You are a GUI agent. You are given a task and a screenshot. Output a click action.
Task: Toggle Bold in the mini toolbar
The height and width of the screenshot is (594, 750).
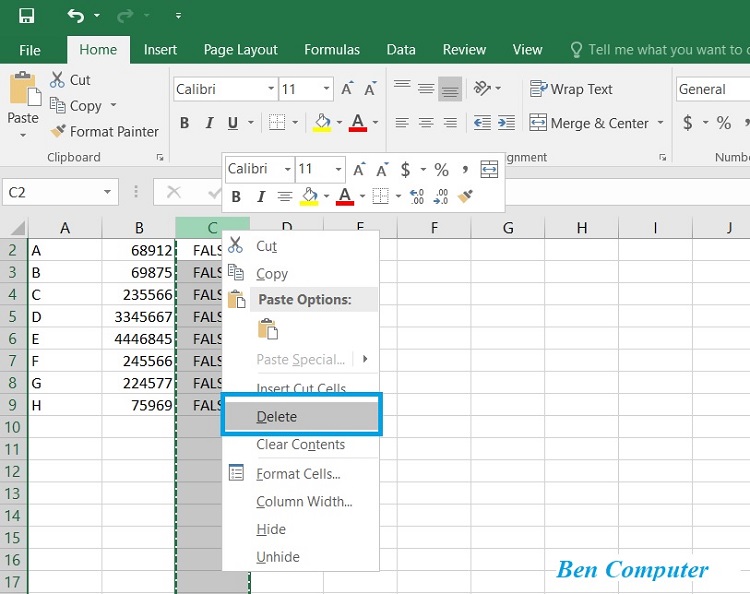click(x=236, y=196)
